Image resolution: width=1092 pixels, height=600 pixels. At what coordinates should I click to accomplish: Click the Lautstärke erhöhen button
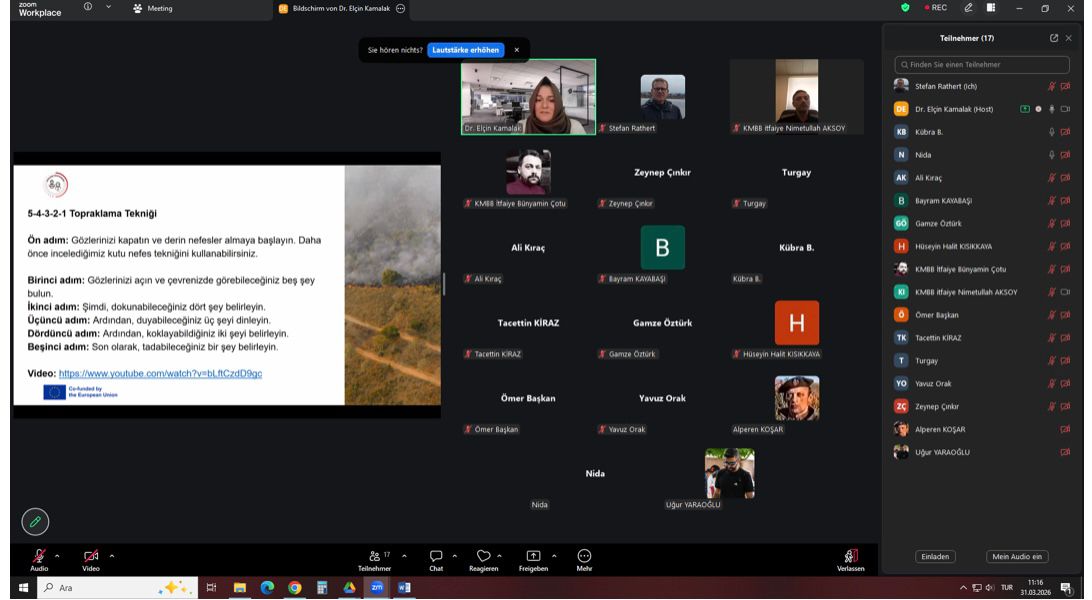[x=465, y=50]
